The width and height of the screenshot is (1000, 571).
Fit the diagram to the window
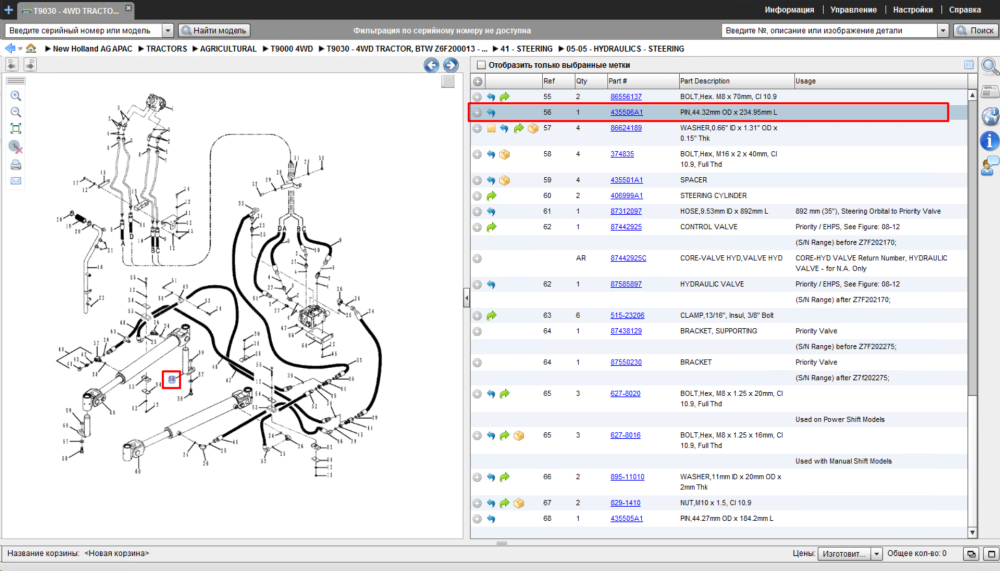pyautogui.click(x=16, y=129)
